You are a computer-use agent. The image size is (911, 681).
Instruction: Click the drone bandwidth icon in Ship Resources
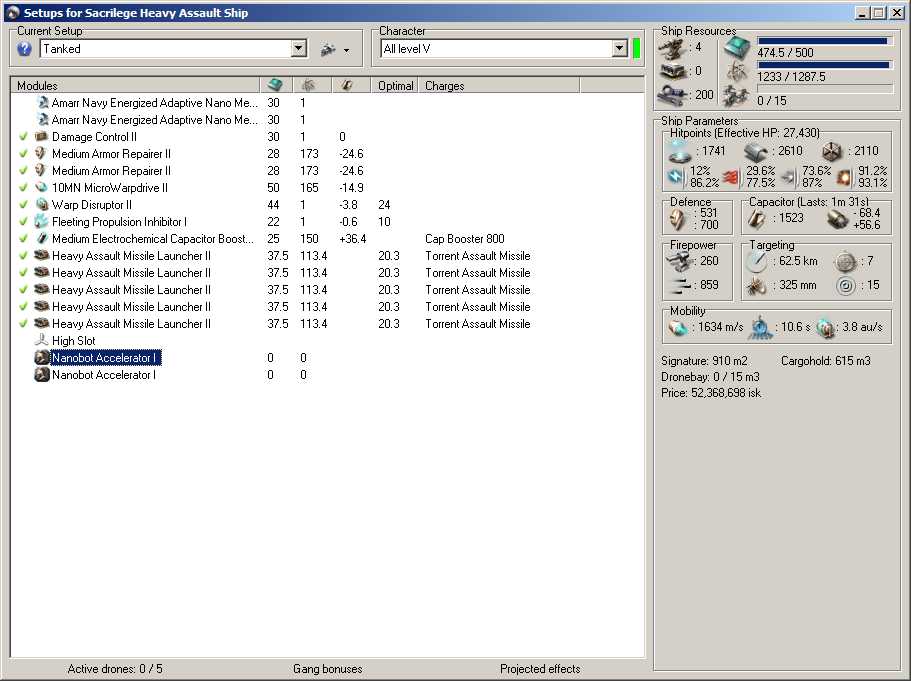(737, 95)
